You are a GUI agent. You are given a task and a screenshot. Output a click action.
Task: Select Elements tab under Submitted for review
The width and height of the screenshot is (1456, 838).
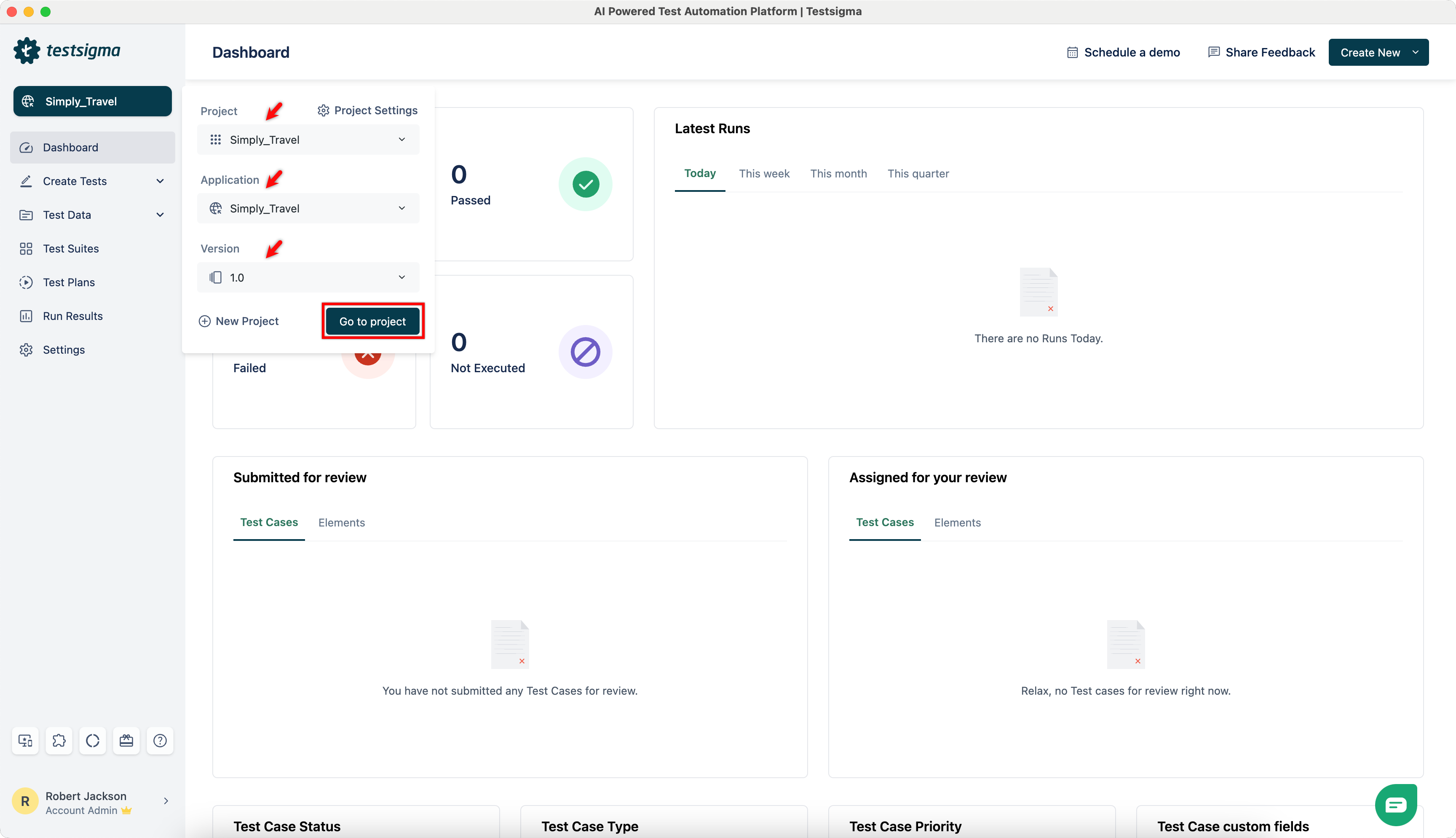pos(342,523)
